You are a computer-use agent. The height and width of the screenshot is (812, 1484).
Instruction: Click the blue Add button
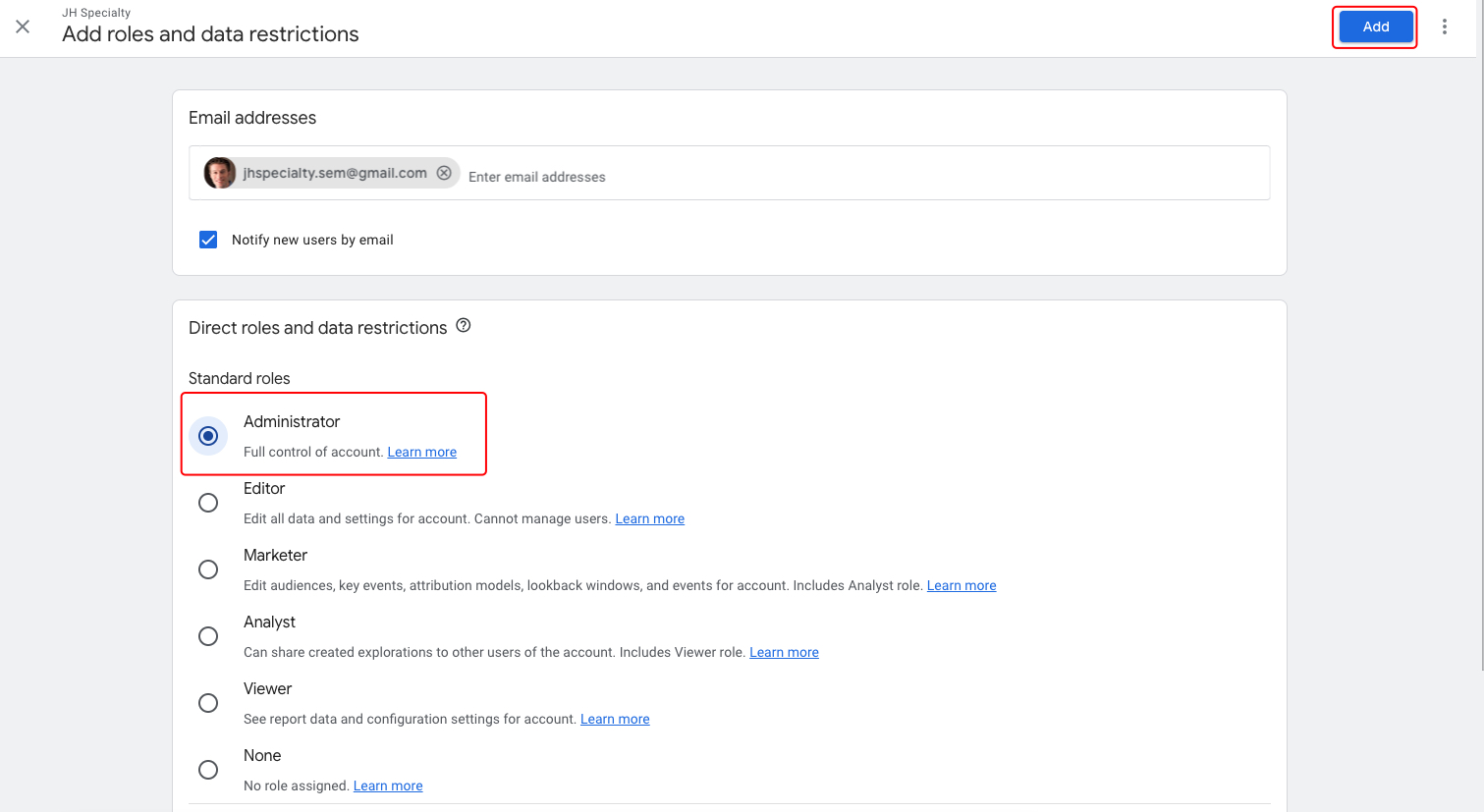[x=1375, y=27]
